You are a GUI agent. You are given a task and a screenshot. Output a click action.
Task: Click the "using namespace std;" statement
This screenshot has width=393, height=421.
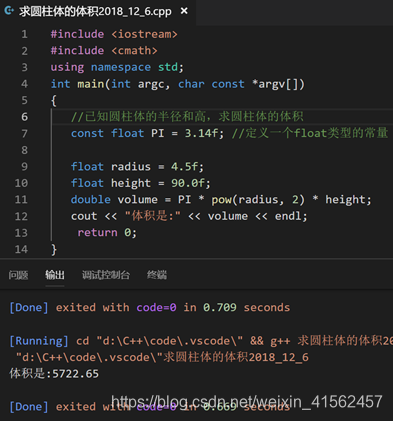click(x=117, y=67)
